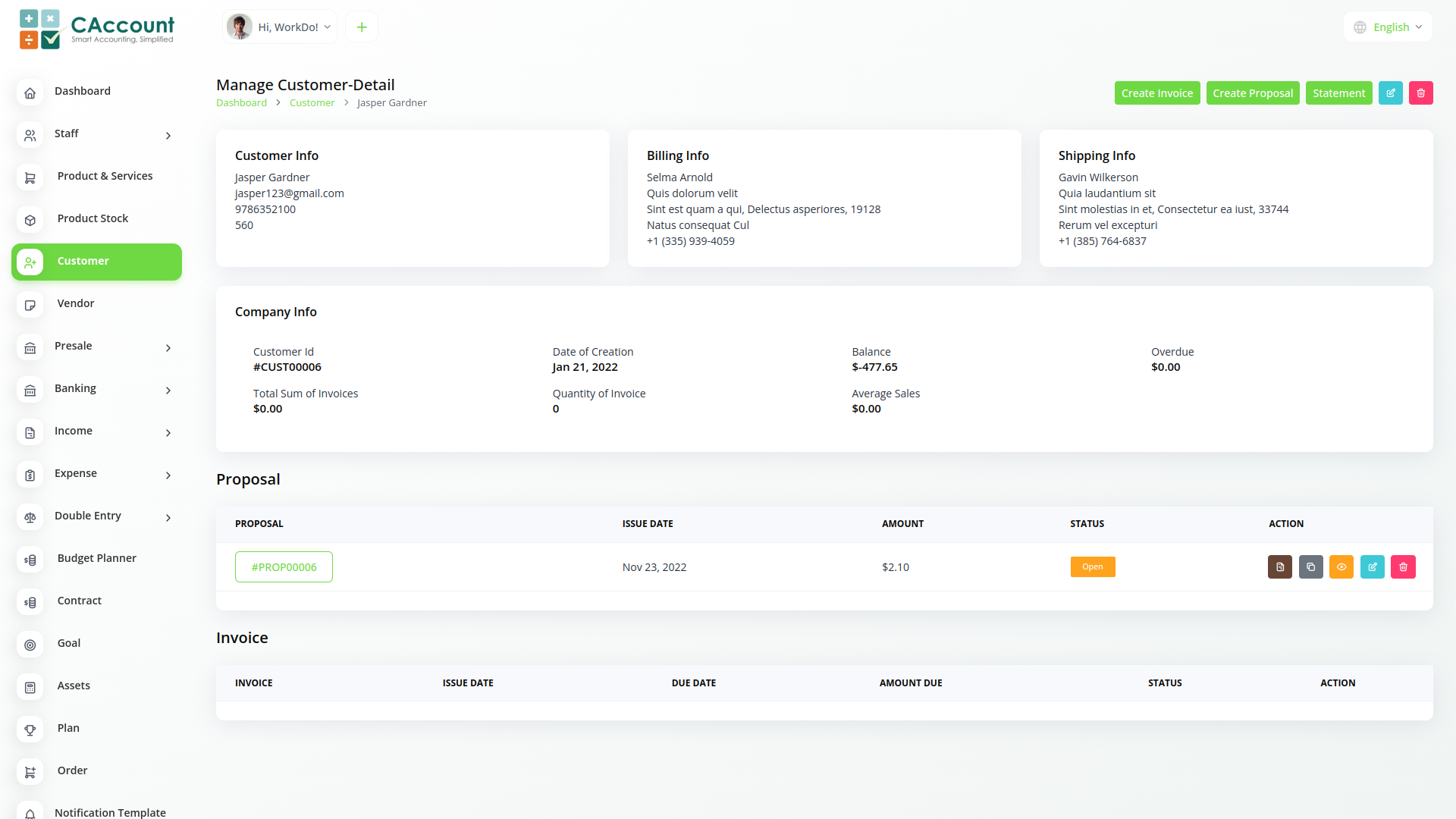The height and width of the screenshot is (819, 1456).
Task: Click the Create Invoice button
Action: pyautogui.click(x=1156, y=93)
